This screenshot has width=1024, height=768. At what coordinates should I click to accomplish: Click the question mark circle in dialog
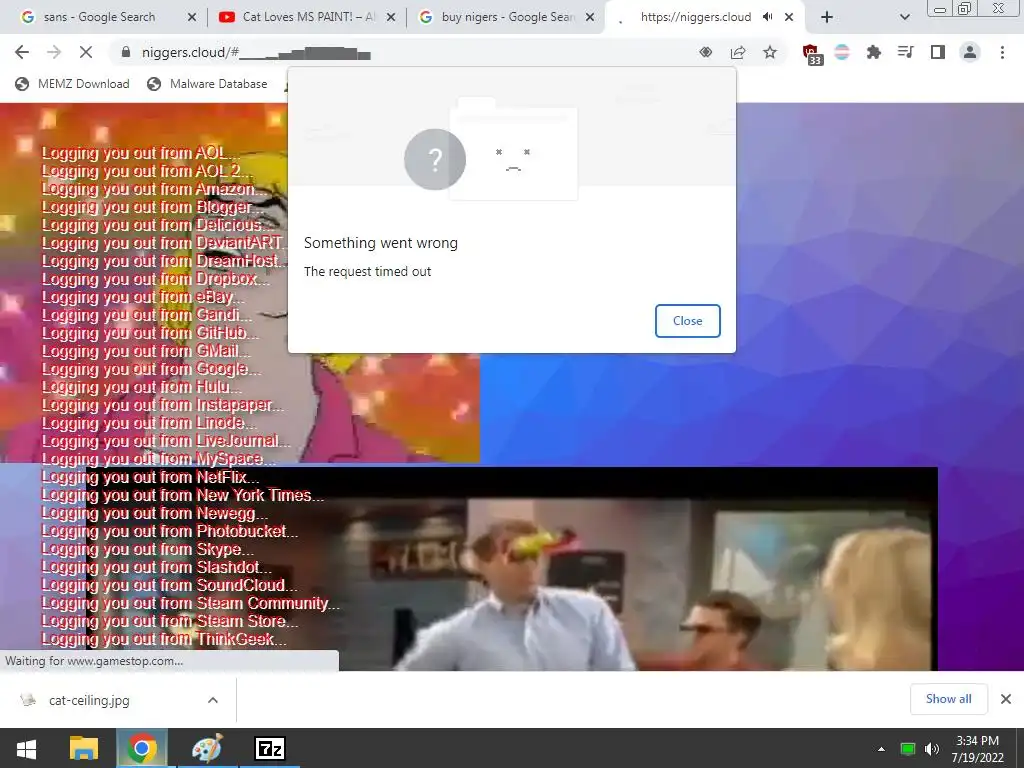coord(435,159)
